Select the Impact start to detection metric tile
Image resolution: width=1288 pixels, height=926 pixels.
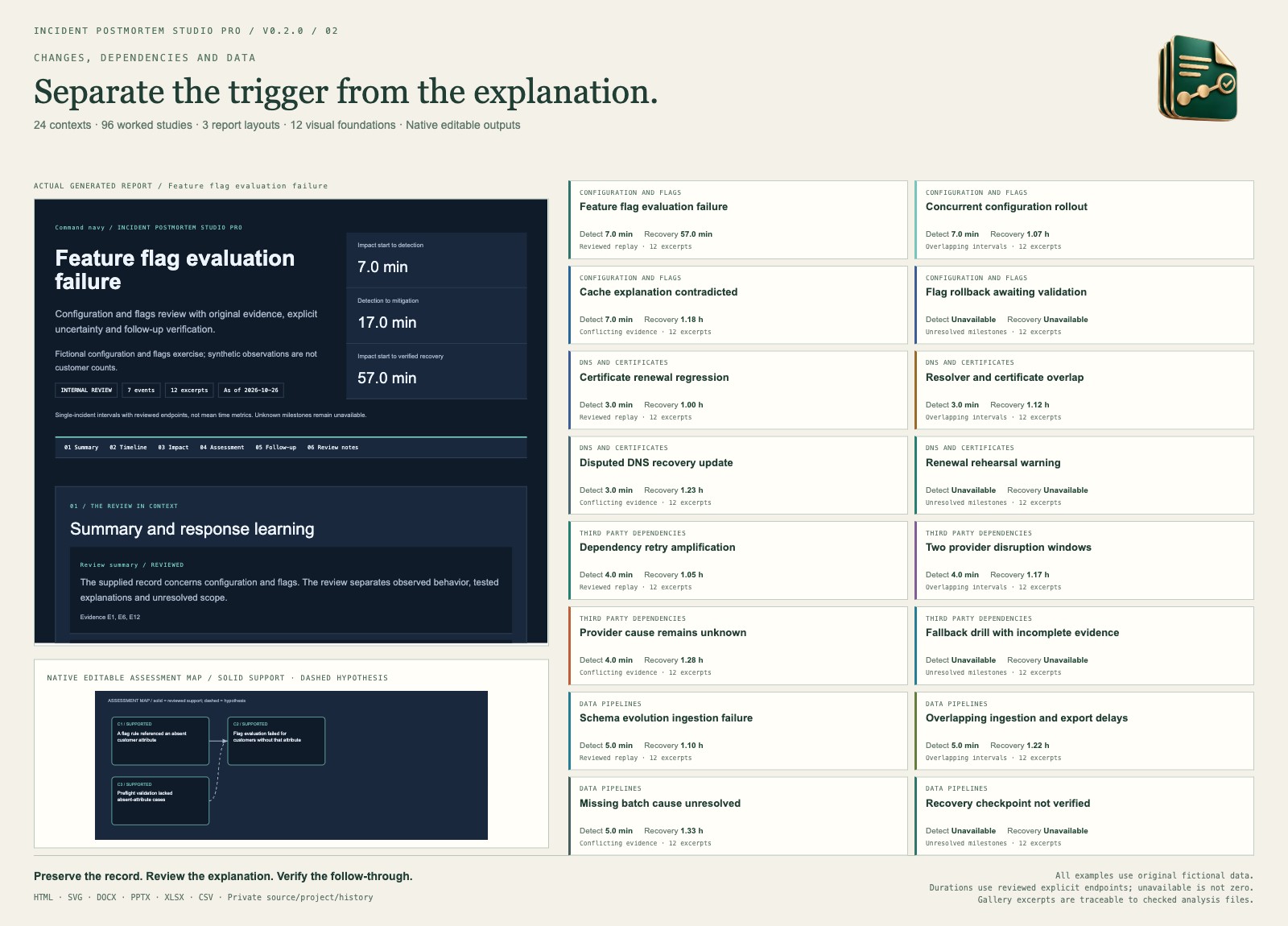(x=436, y=260)
